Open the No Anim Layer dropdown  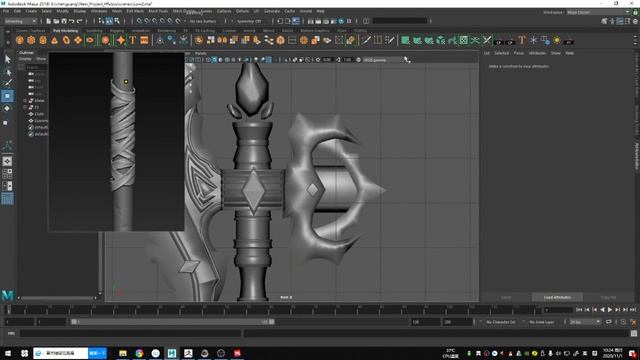[x=542, y=322]
